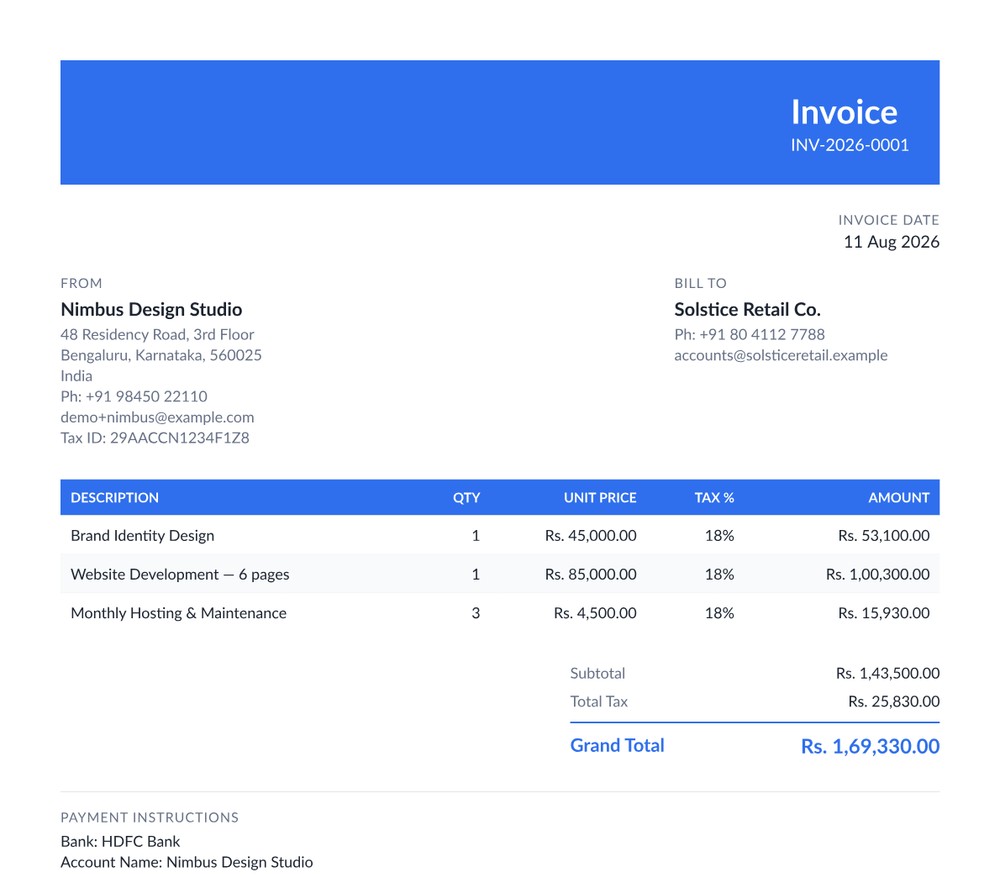Select client name Solstice Retail Co.
This screenshot has height=876, width=1000.
click(x=747, y=309)
